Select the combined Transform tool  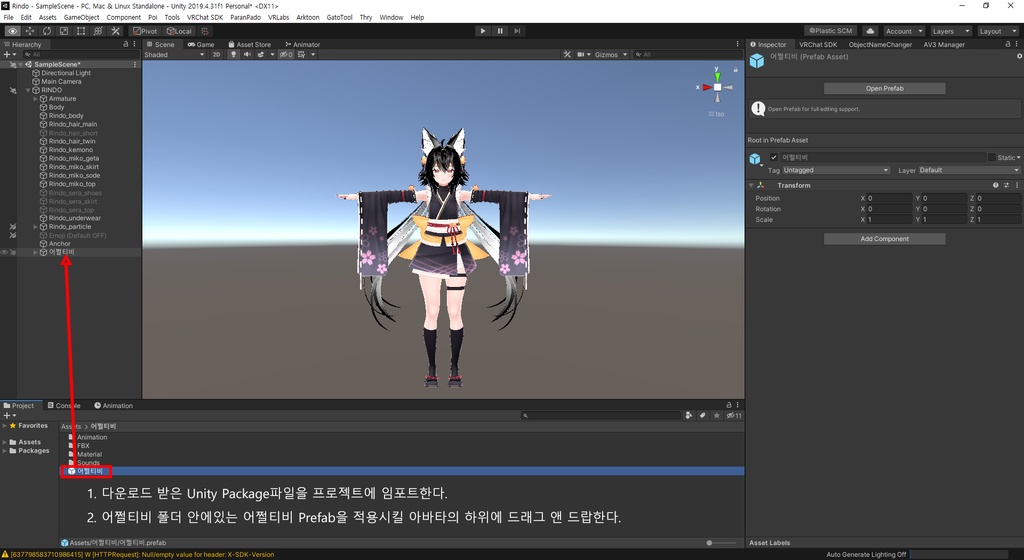(x=98, y=31)
